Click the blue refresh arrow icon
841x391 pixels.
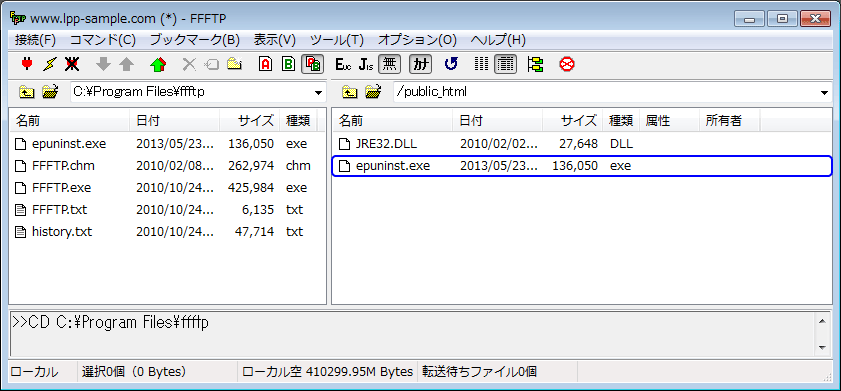(451, 65)
